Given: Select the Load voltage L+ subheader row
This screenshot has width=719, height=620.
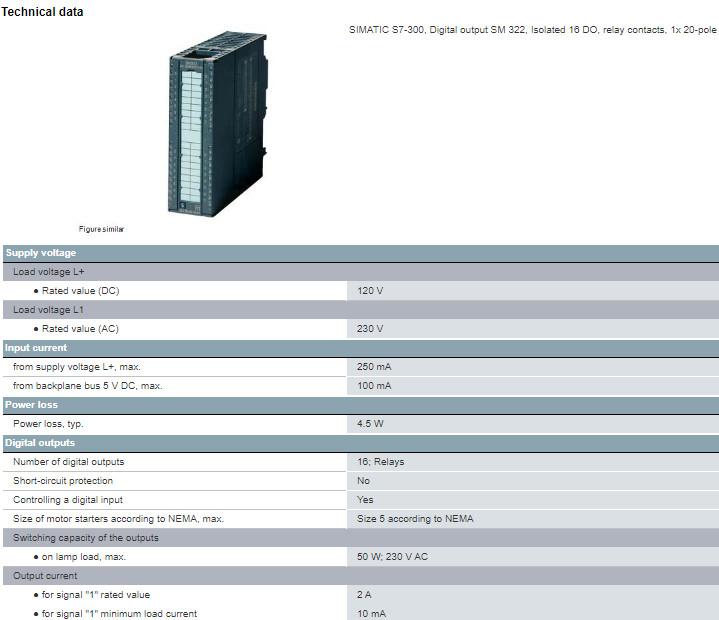Looking at the screenshot, I should 361,272.
